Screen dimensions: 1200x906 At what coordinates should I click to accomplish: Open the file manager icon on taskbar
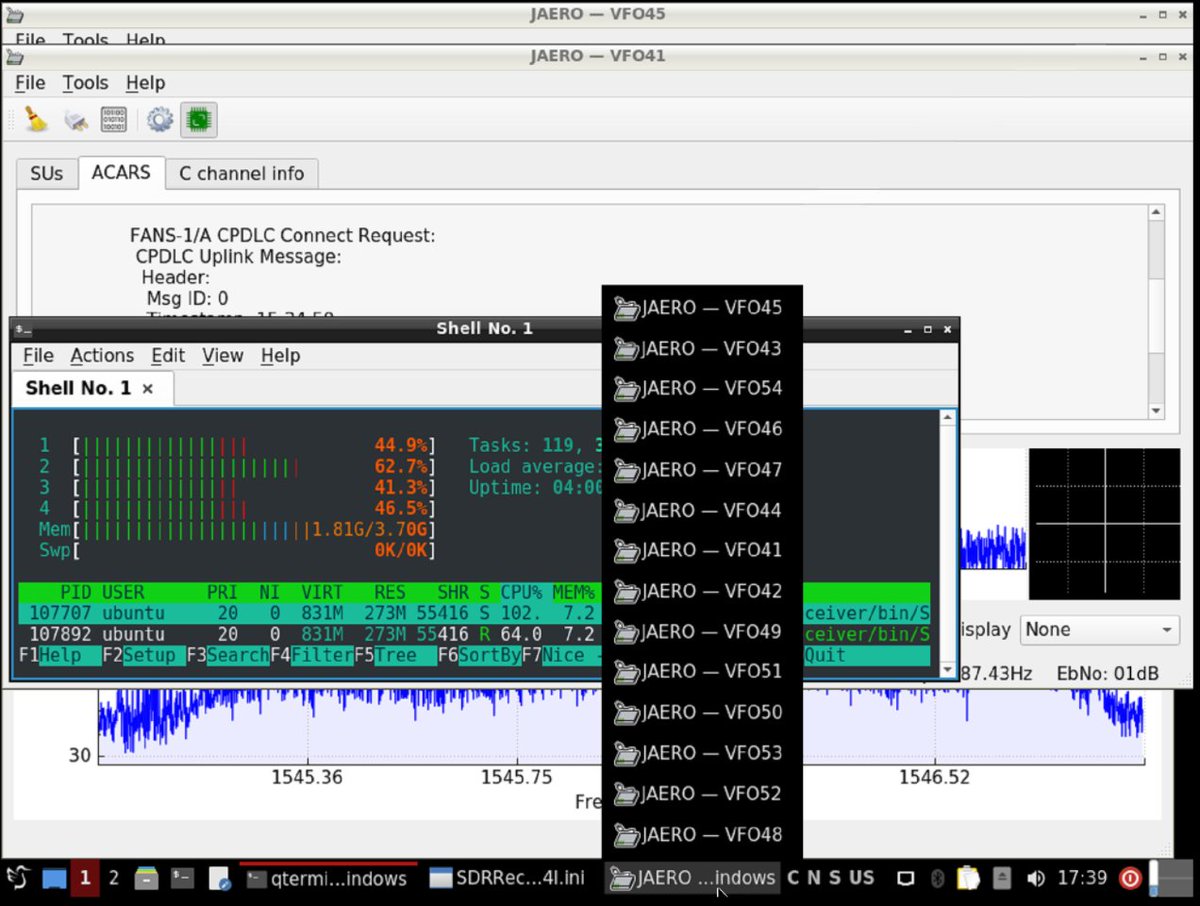click(146, 878)
